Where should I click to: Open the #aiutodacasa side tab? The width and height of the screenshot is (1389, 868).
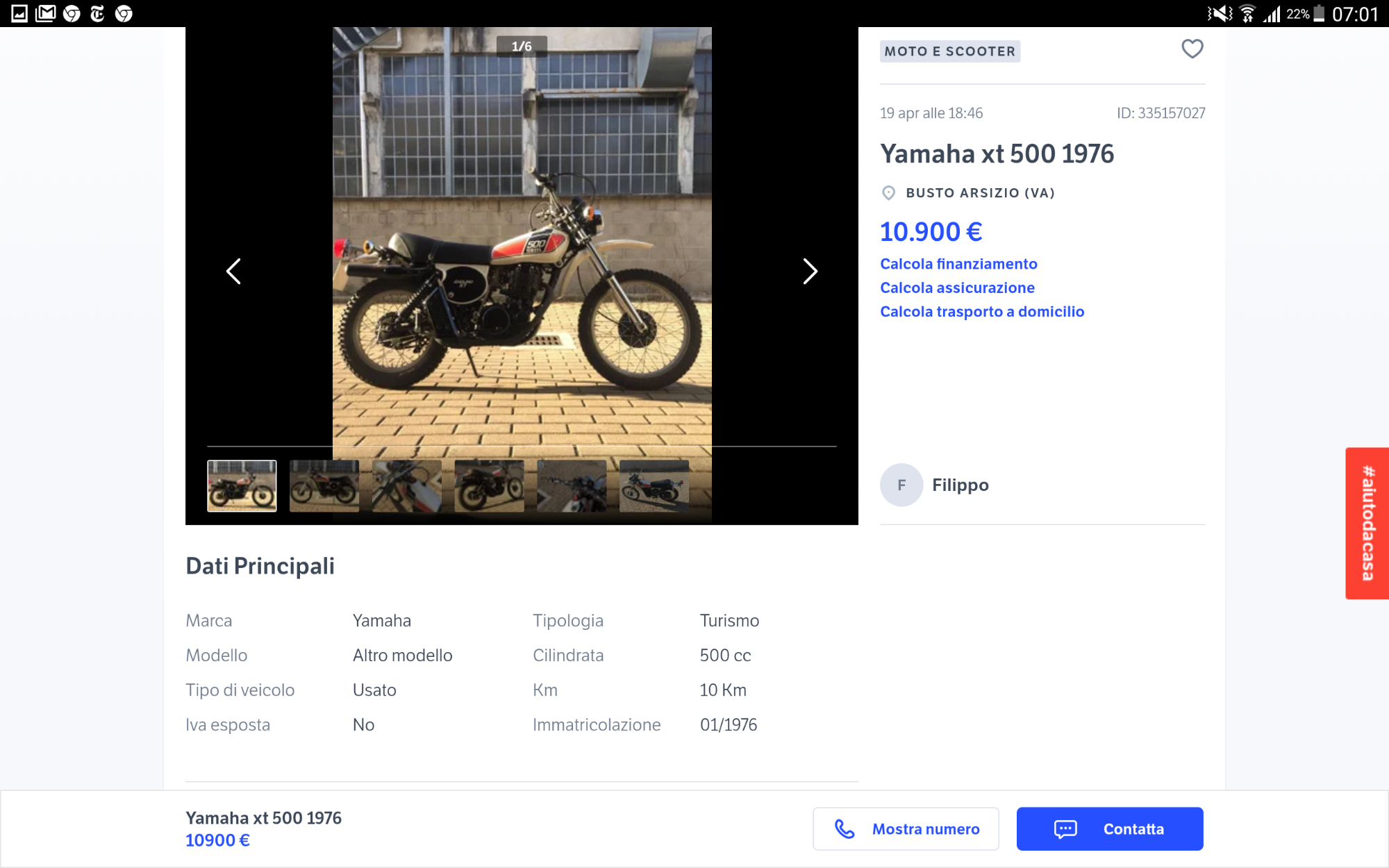[1367, 524]
